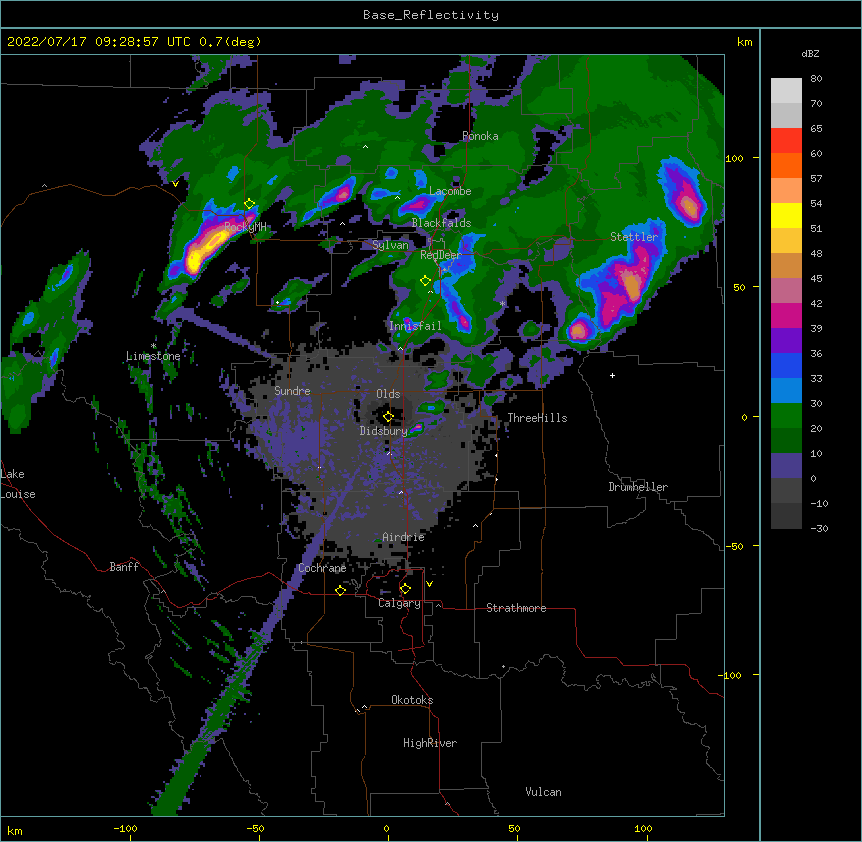Select the yellow diamond marker between Olds and Didsbury

tap(388, 416)
